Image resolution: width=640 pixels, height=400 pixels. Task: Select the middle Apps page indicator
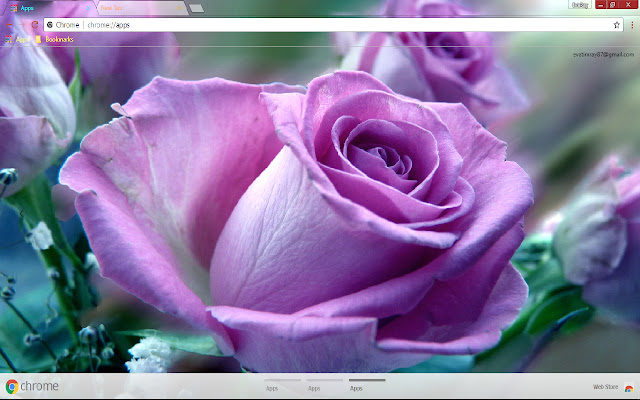pos(324,385)
